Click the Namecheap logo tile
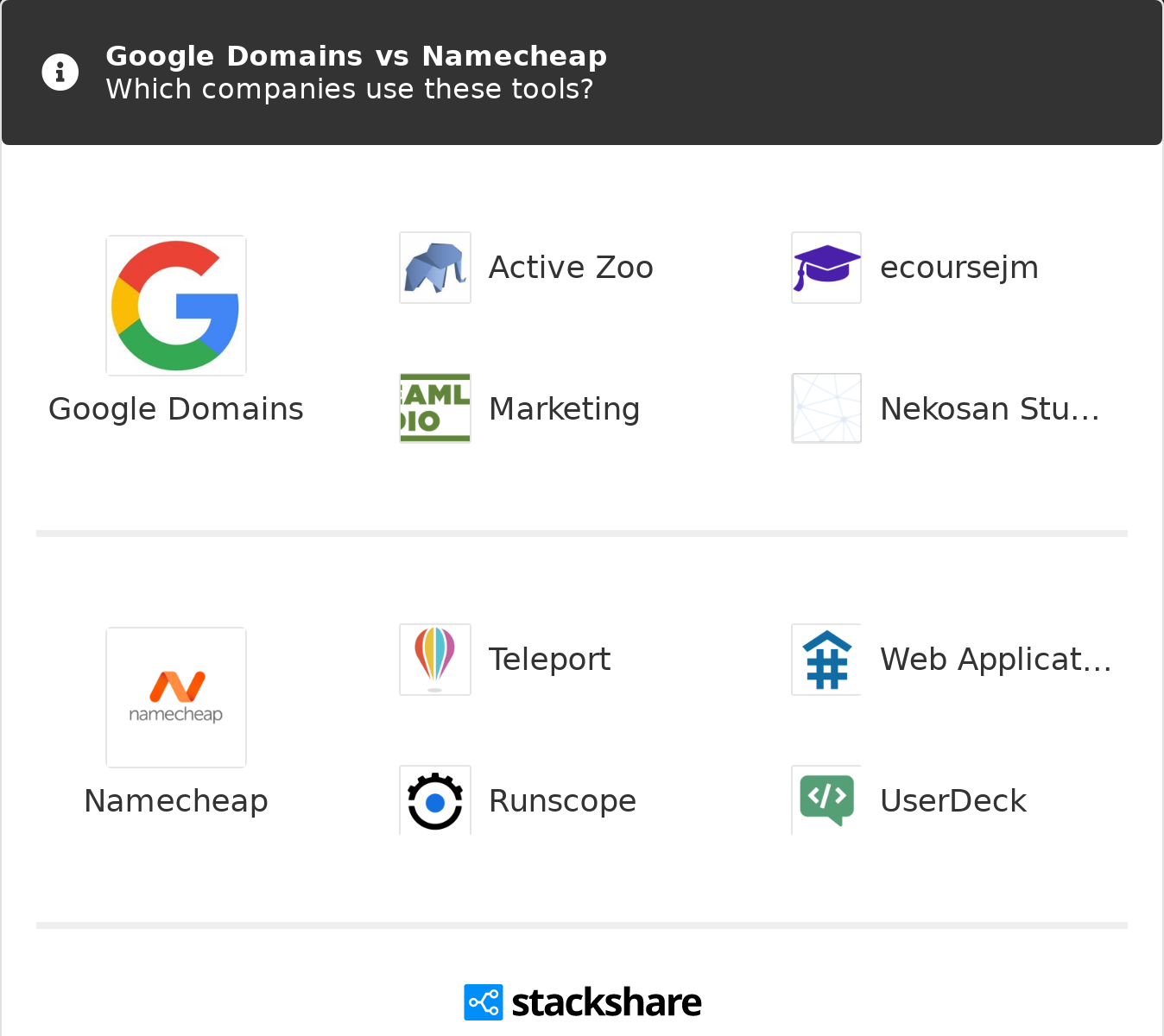1164x1036 pixels. (176, 698)
